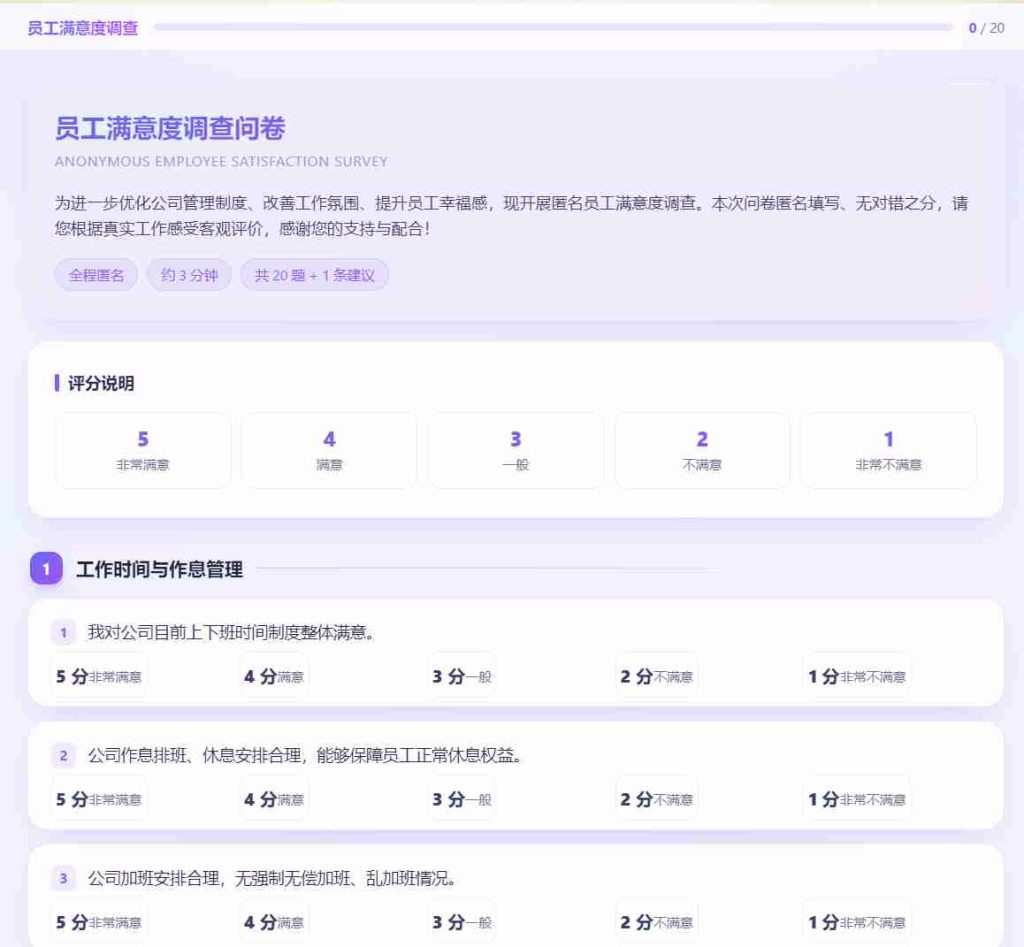Choose 2 分 不满意 for question 2
1024x947 pixels.
tap(656, 799)
